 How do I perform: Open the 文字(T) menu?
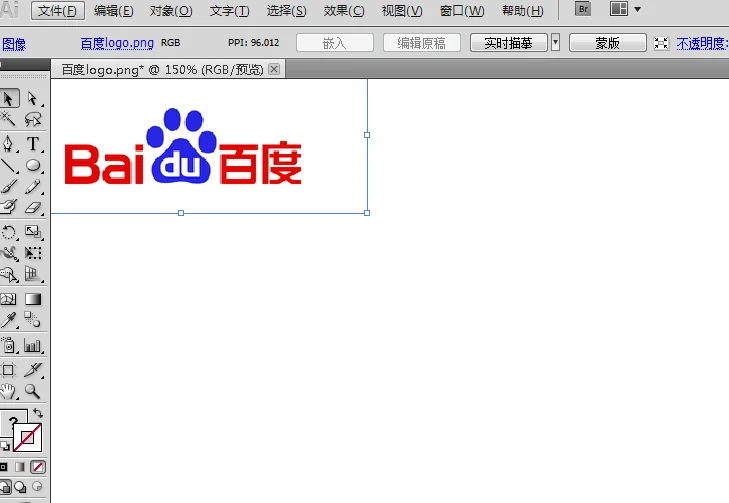[229, 11]
